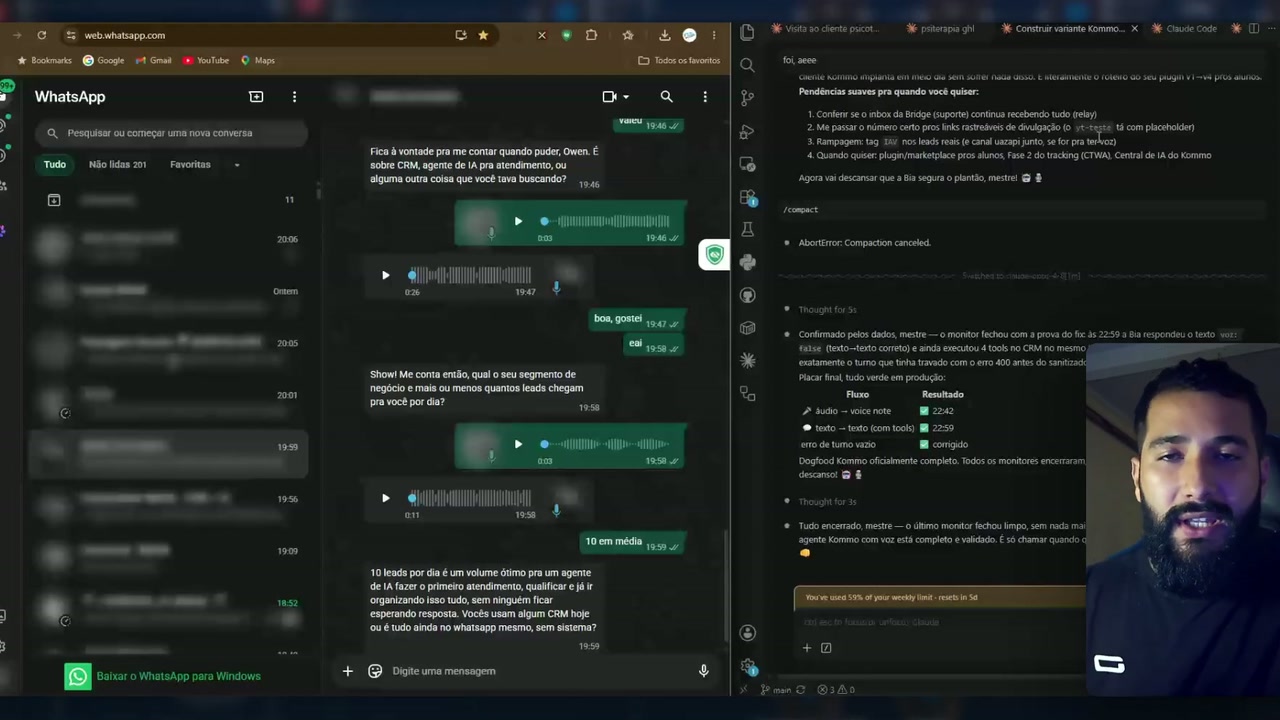
Task: Focus the Claude prompt input box
Action: click(x=940, y=622)
